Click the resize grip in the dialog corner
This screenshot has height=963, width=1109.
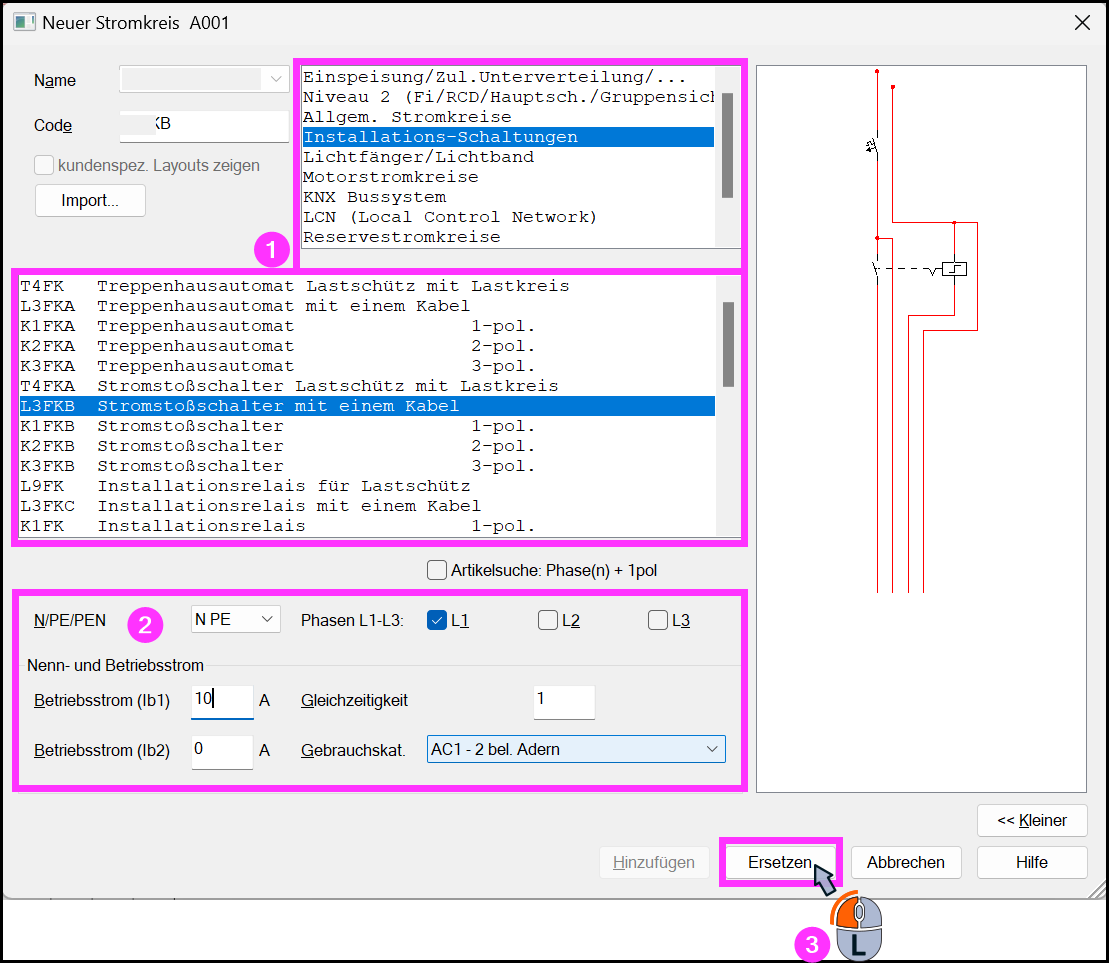point(1096,889)
